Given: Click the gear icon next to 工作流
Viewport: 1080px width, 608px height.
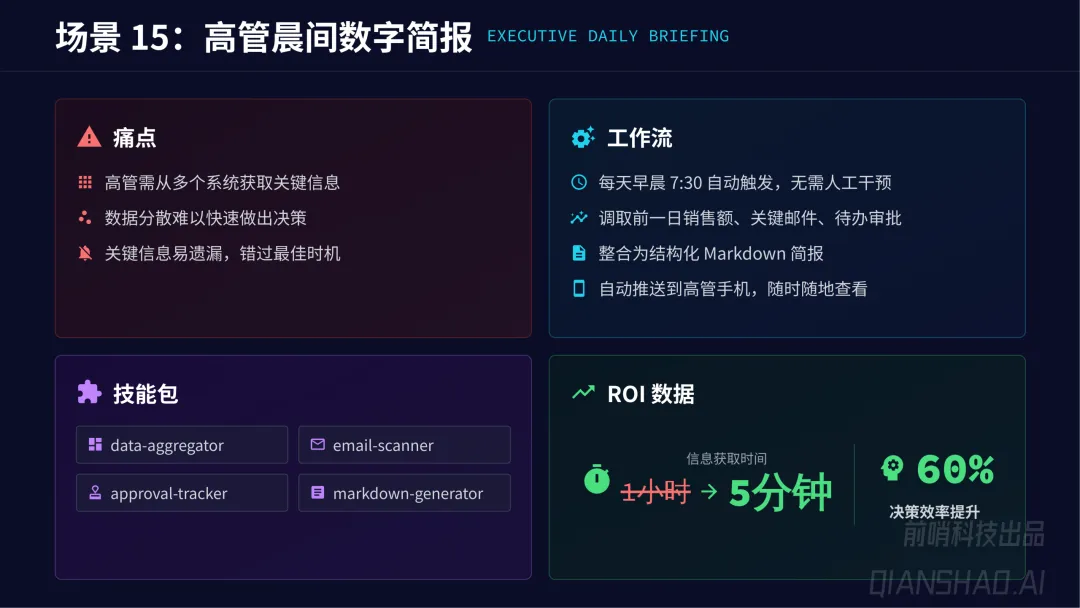Looking at the screenshot, I should [583, 137].
